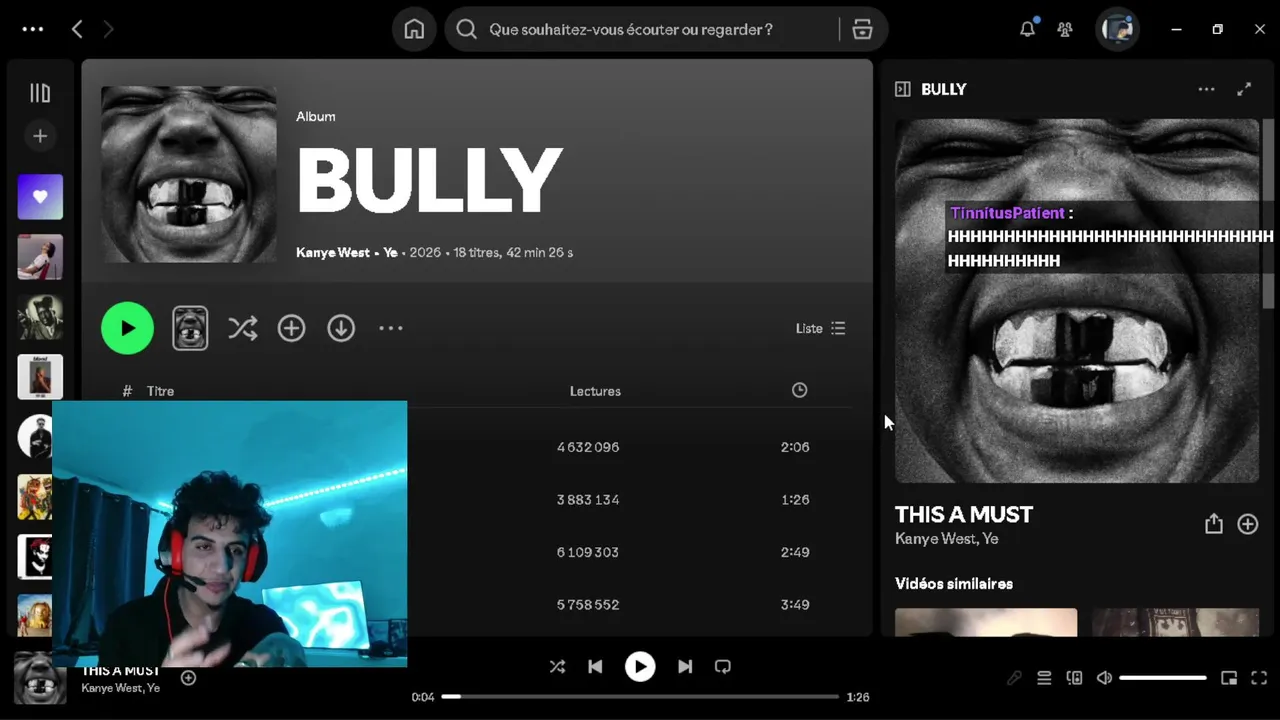This screenshot has width=1280, height=720.
Task: Share the current track
Action: [1213, 524]
